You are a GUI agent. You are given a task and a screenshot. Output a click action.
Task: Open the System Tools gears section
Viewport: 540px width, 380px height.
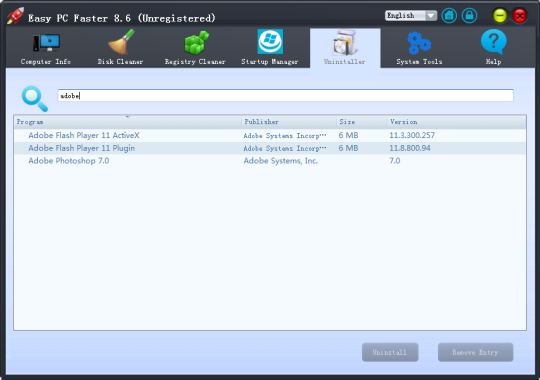click(419, 48)
